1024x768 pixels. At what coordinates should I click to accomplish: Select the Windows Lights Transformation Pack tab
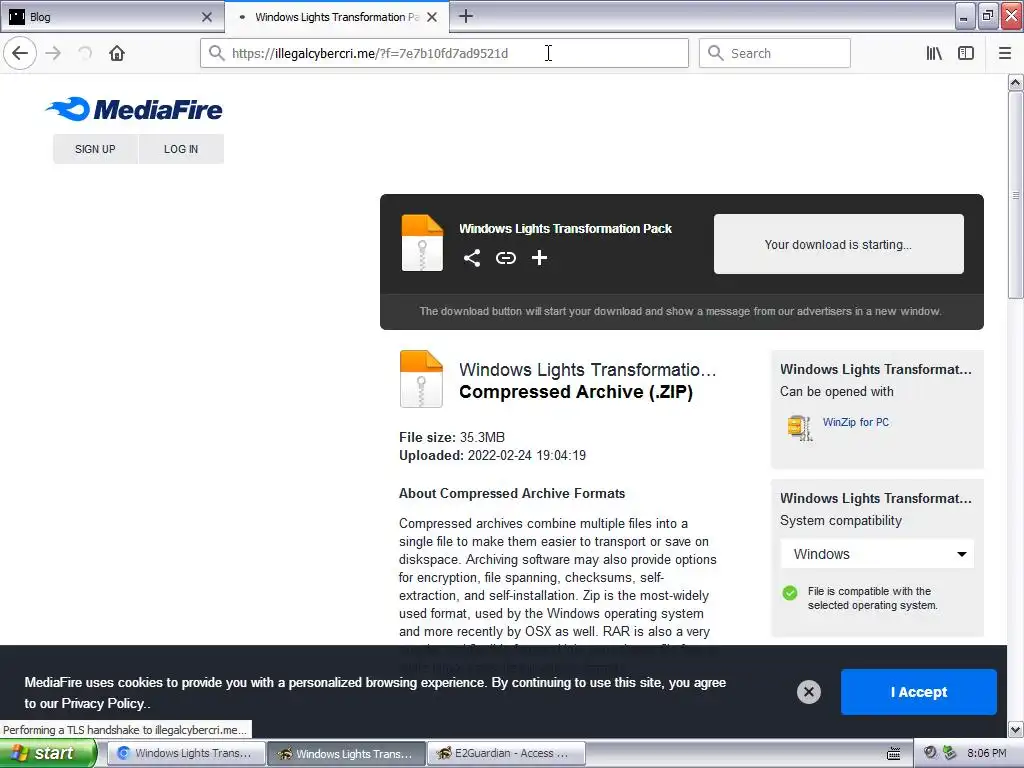336,17
